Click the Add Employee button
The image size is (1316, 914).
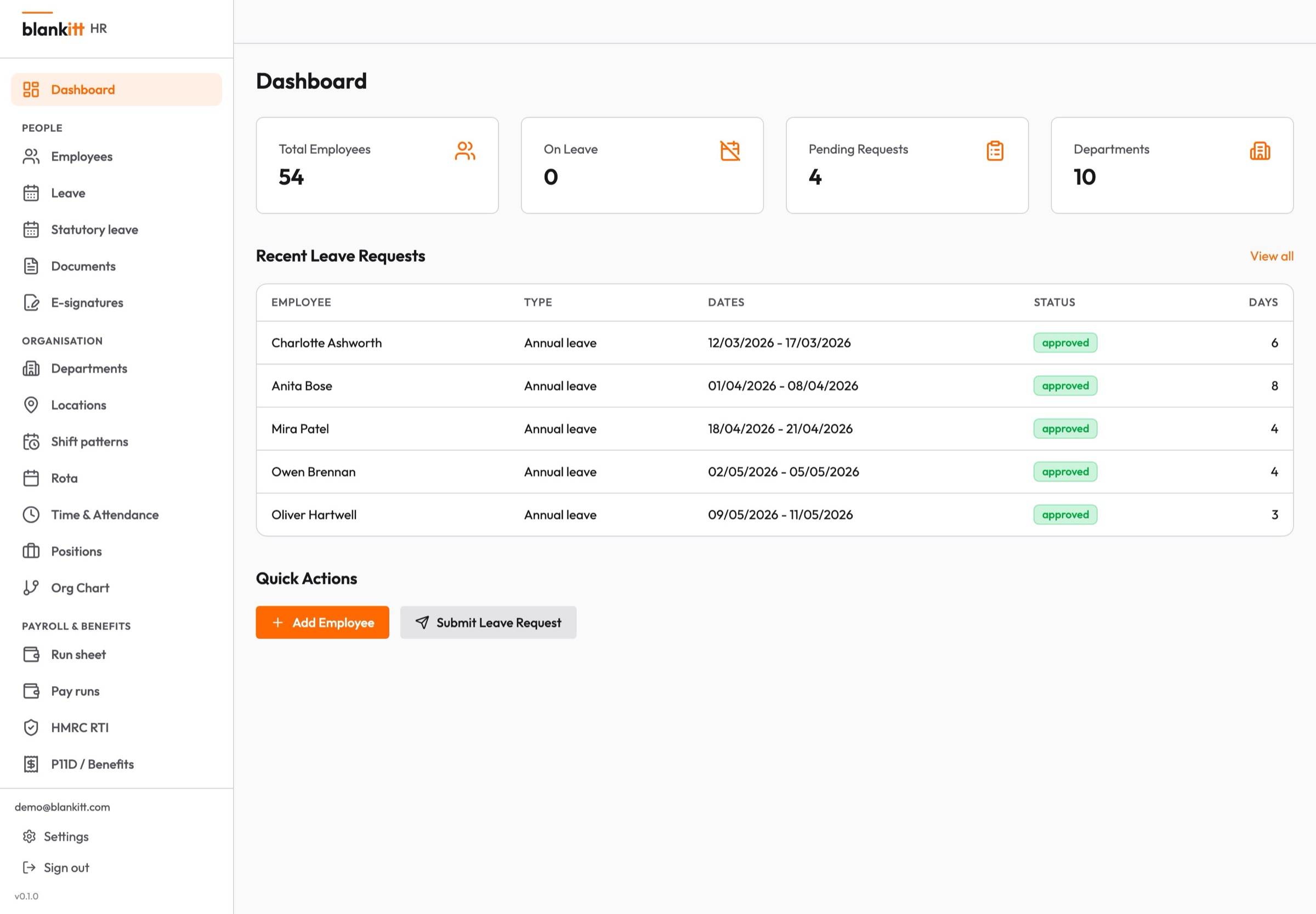(x=322, y=623)
